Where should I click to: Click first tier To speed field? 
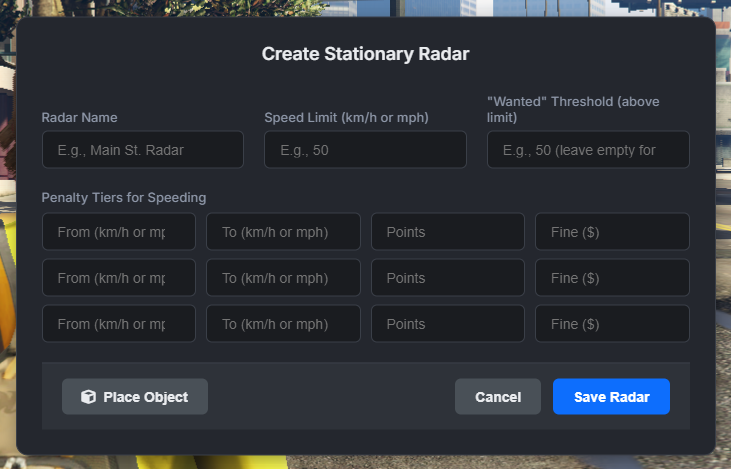[x=283, y=232]
